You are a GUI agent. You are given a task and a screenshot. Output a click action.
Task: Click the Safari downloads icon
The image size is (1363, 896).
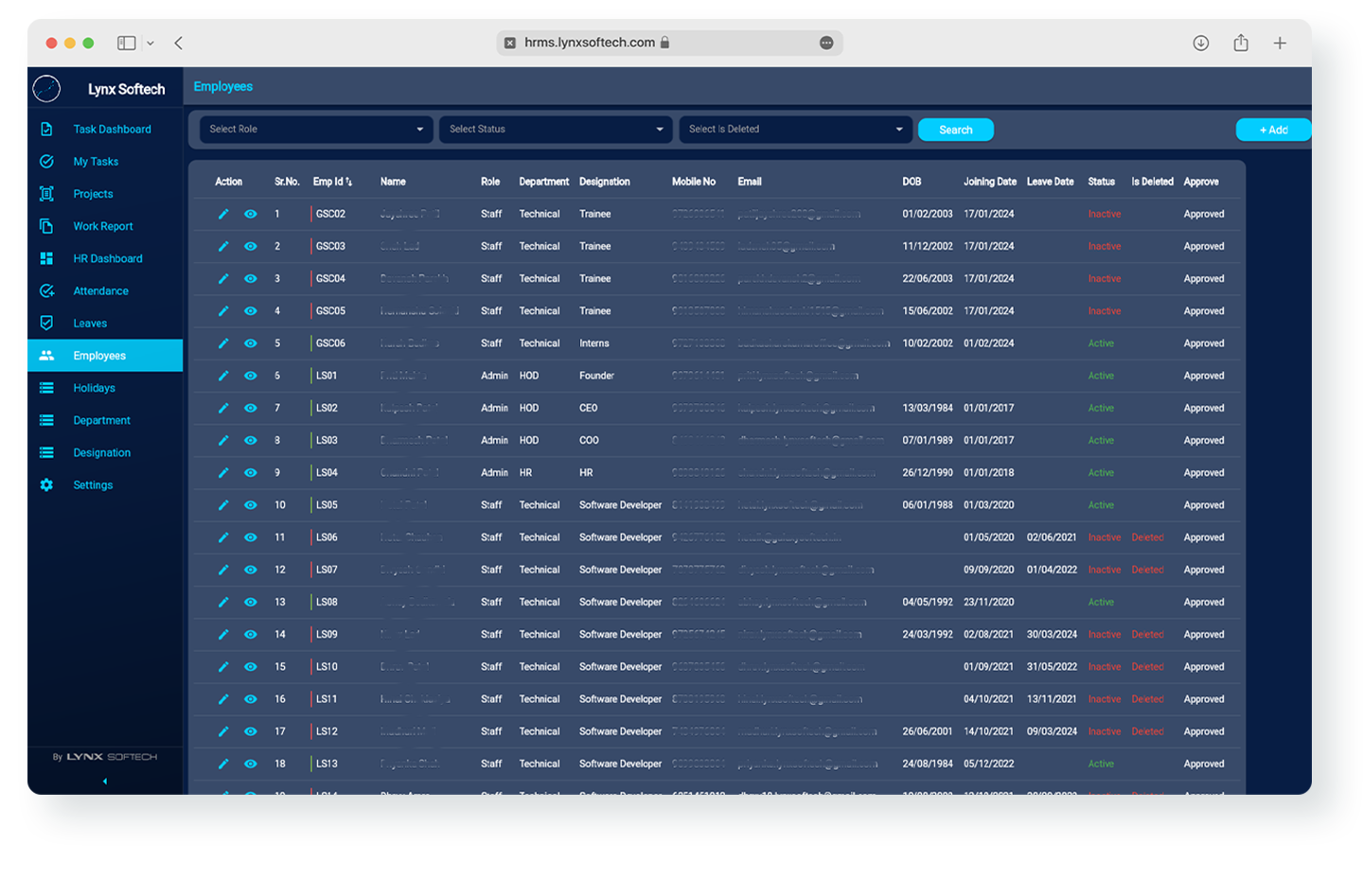tap(1200, 43)
